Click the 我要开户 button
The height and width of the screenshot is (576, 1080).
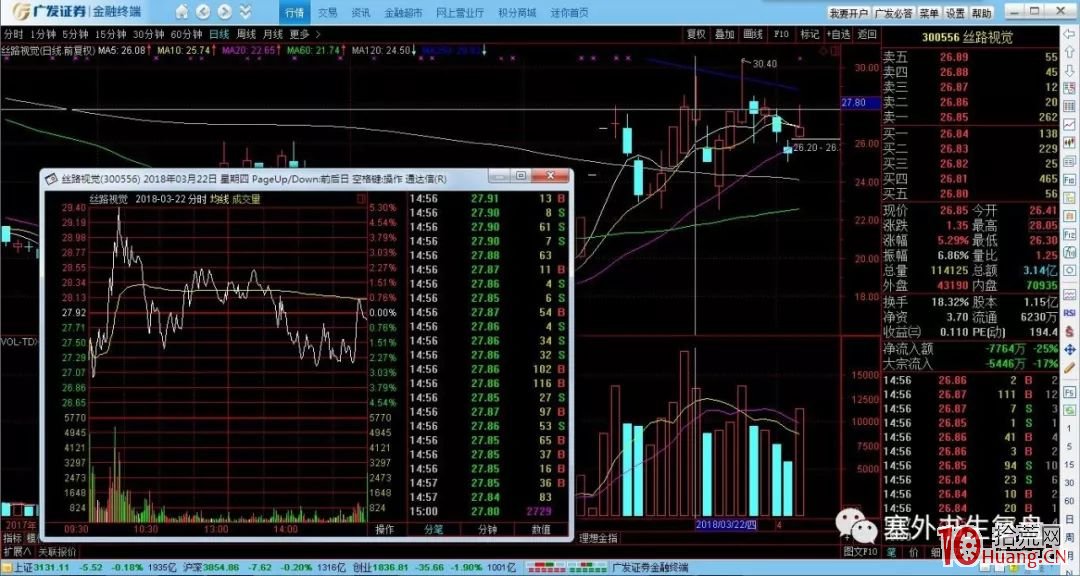(848, 13)
